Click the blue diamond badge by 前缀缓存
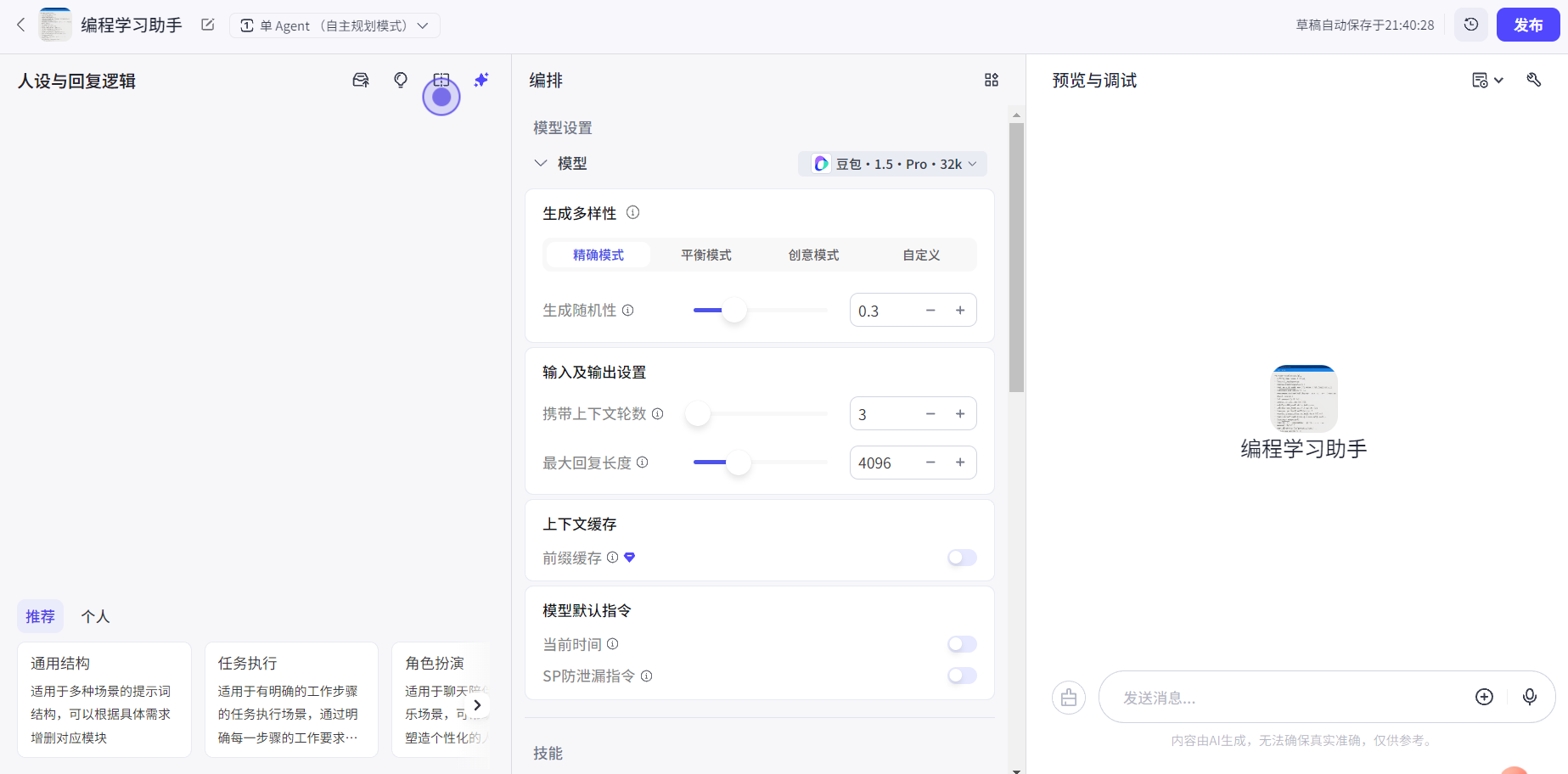This screenshot has width=1568, height=774. coord(630,558)
